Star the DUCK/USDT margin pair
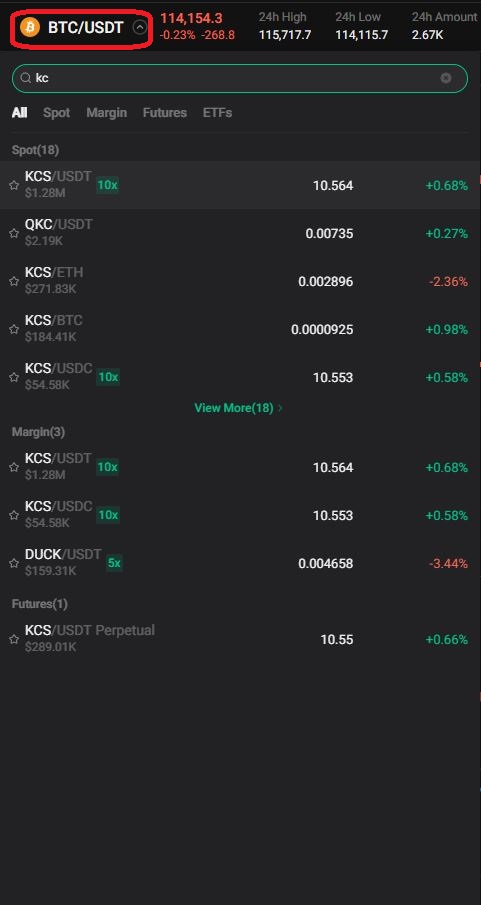 pyautogui.click(x=14, y=563)
